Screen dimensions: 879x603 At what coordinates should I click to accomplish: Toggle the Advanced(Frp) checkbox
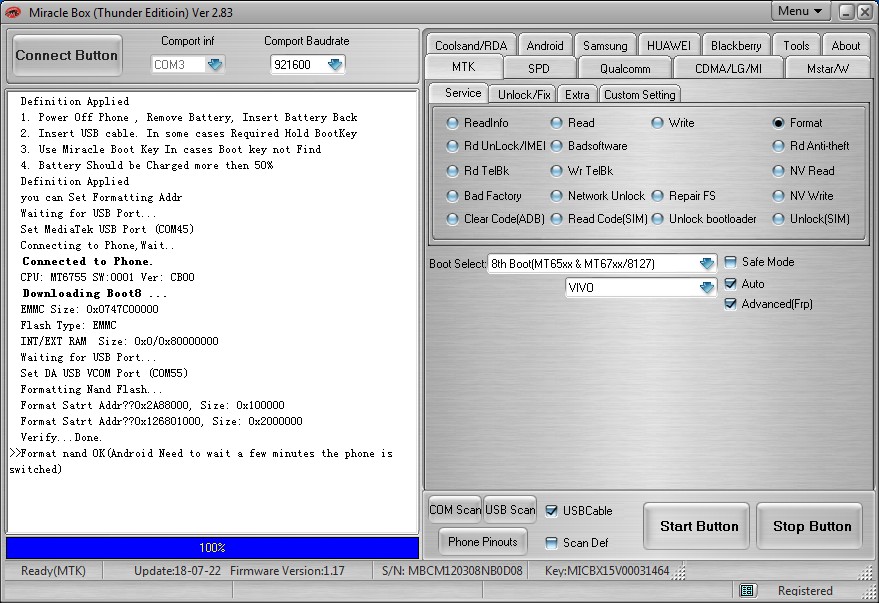click(x=730, y=304)
